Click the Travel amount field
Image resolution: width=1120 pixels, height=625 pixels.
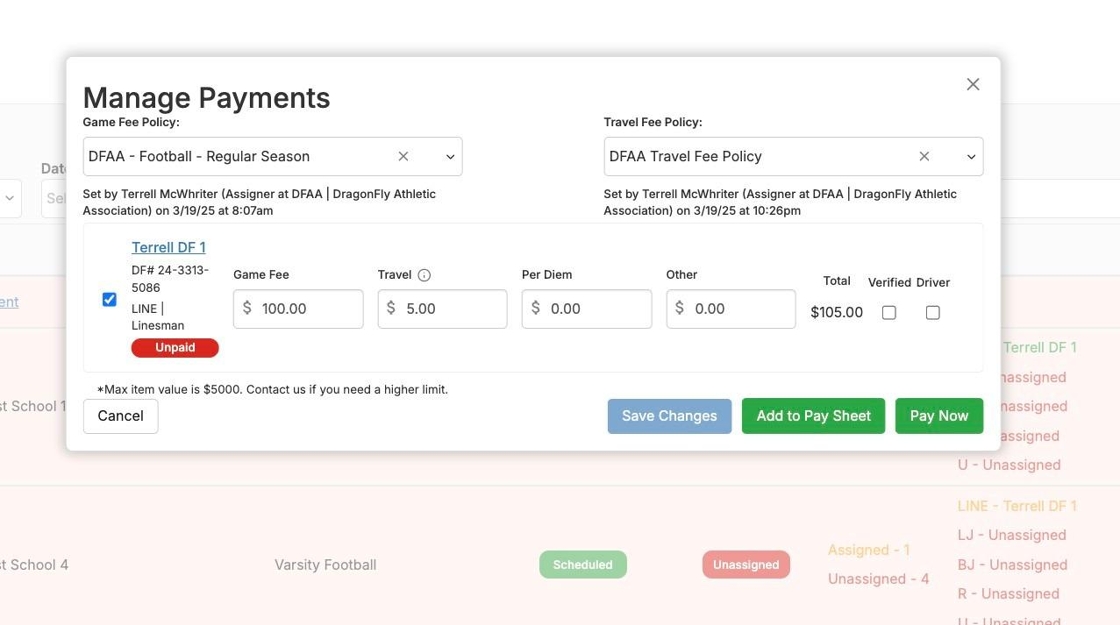452,309
